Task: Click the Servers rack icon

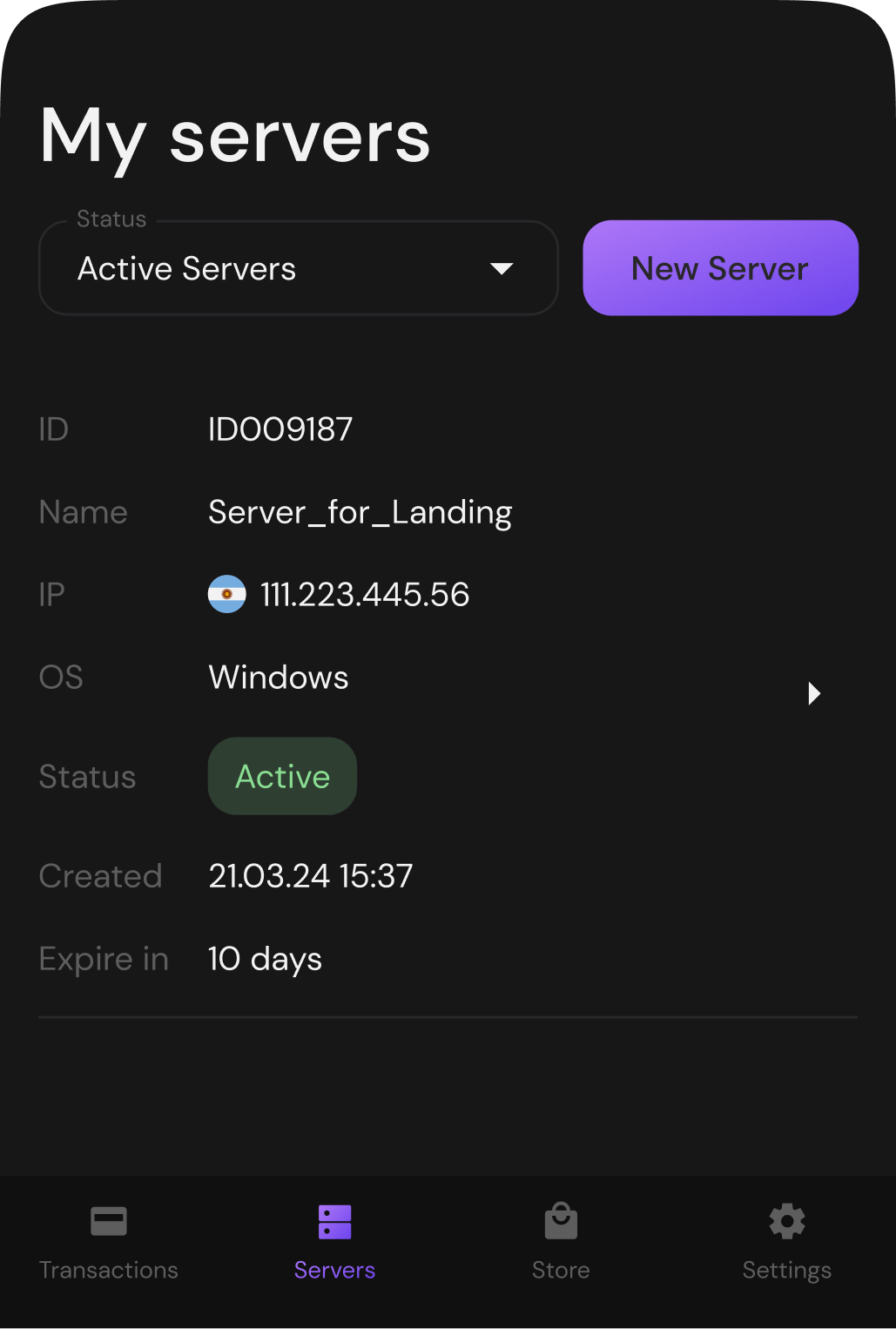Action: pyautogui.click(x=334, y=1221)
